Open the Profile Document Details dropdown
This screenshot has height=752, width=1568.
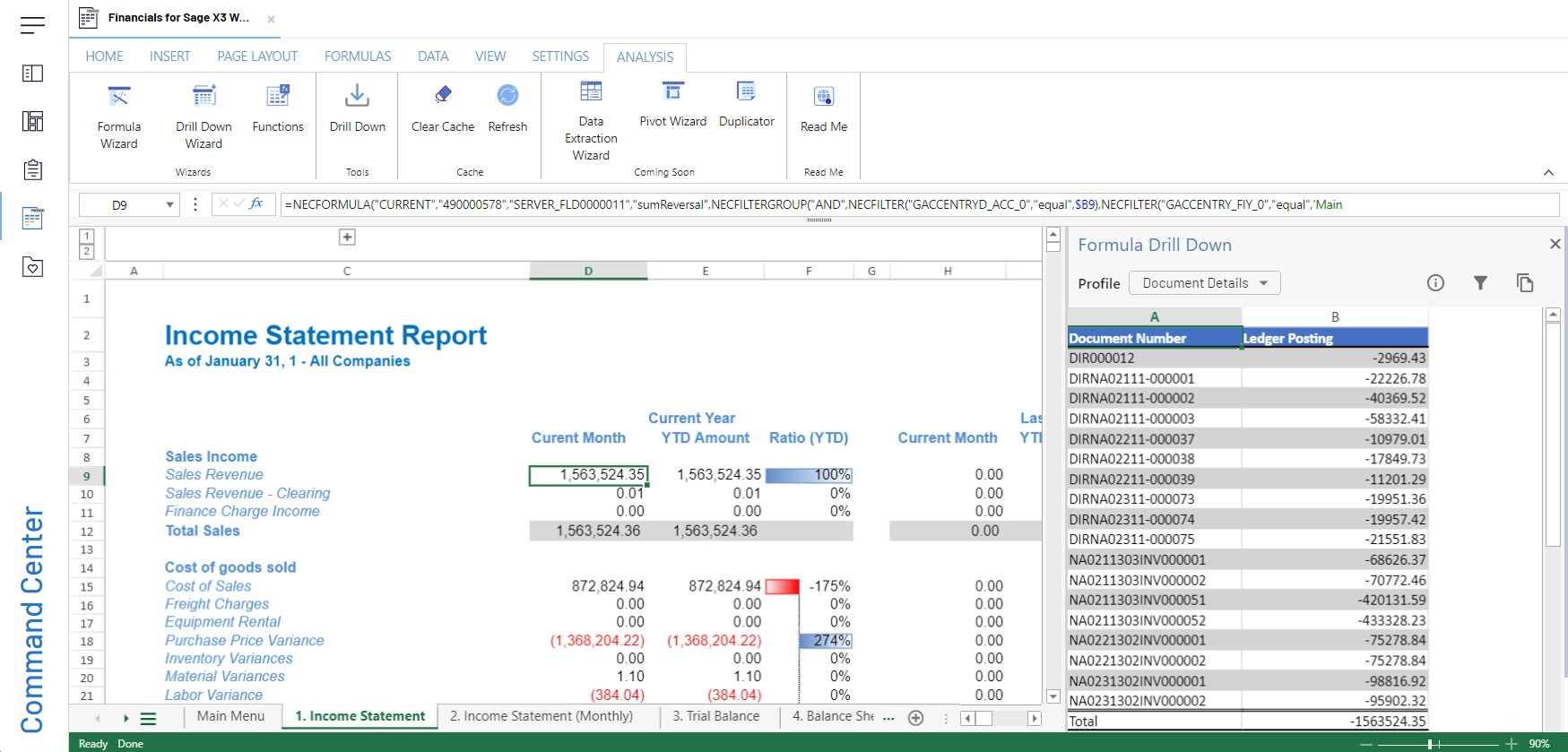[x=1204, y=283]
